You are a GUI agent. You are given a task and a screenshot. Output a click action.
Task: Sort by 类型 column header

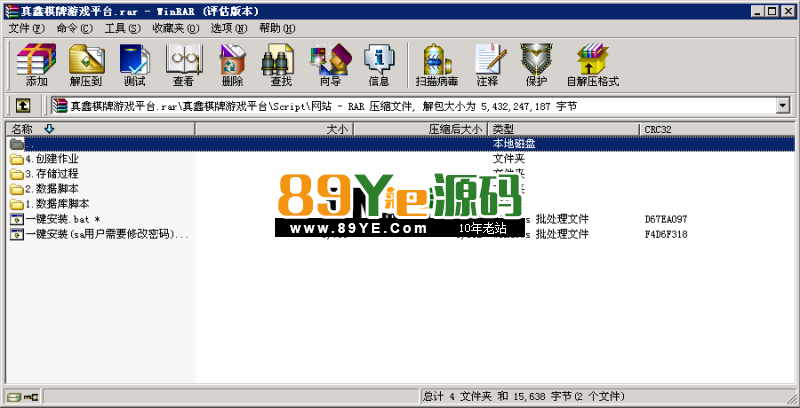click(x=564, y=130)
